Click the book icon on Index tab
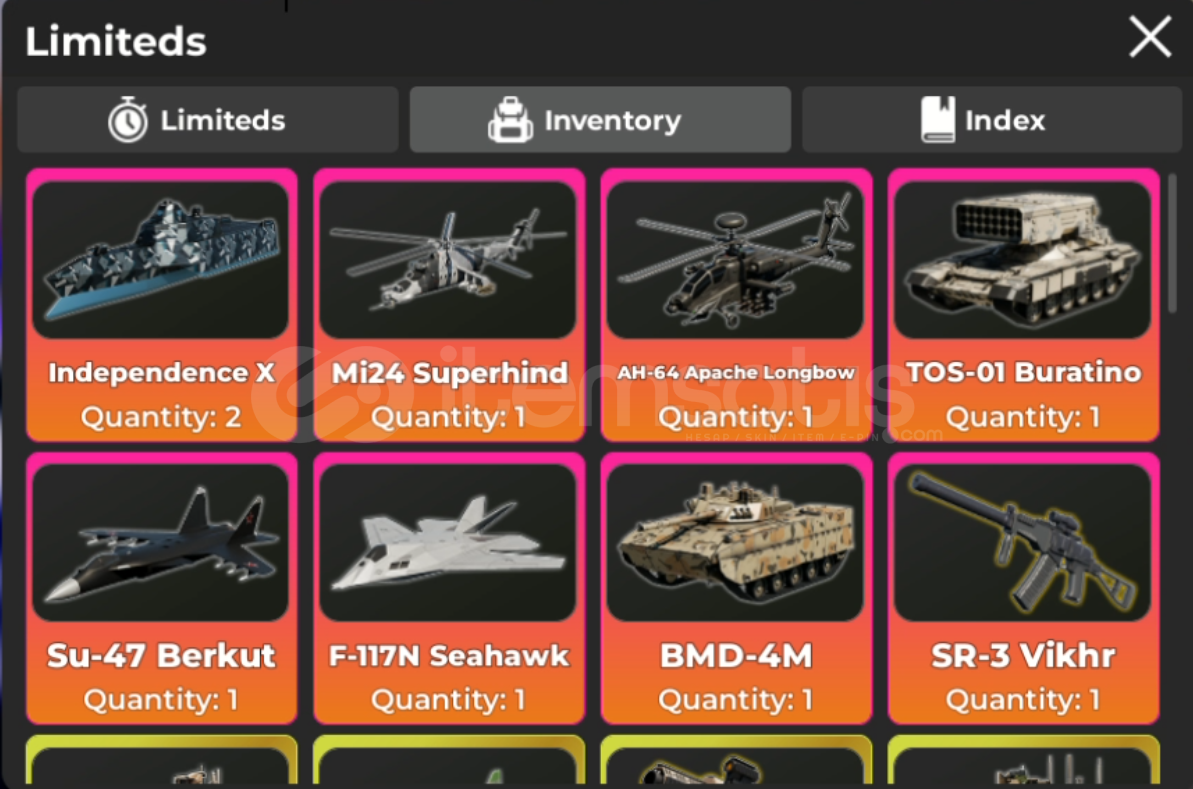The image size is (1193, 789). pyautogui.click(x=937, y=119)
